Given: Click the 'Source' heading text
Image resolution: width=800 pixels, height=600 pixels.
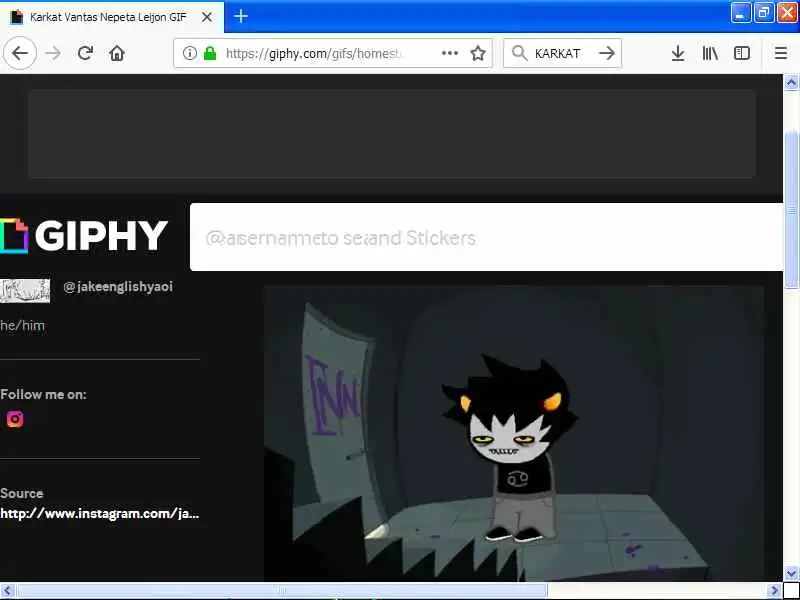Looking at the screenshot, I should pos(21,493).
